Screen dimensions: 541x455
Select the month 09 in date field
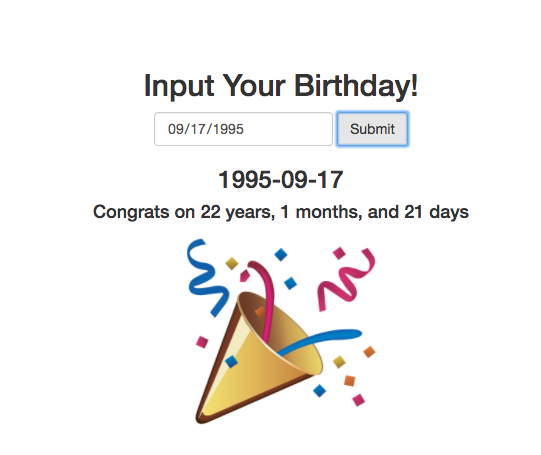click(x=176, y=129)
